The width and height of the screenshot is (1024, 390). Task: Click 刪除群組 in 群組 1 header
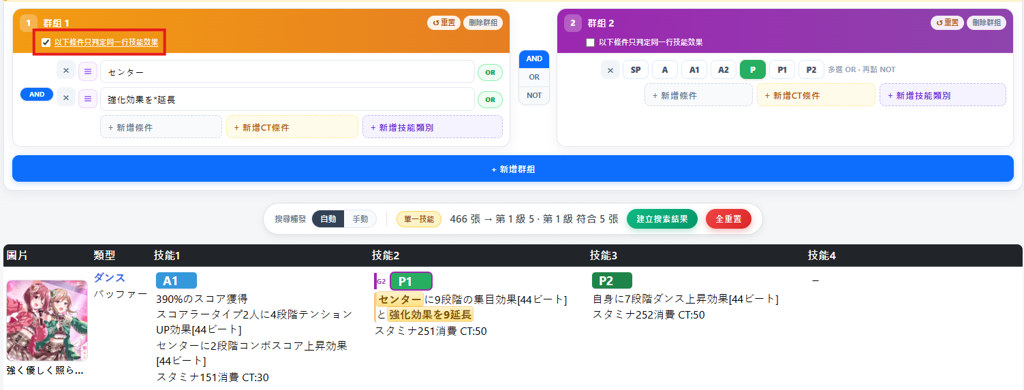tap(483, 23)
